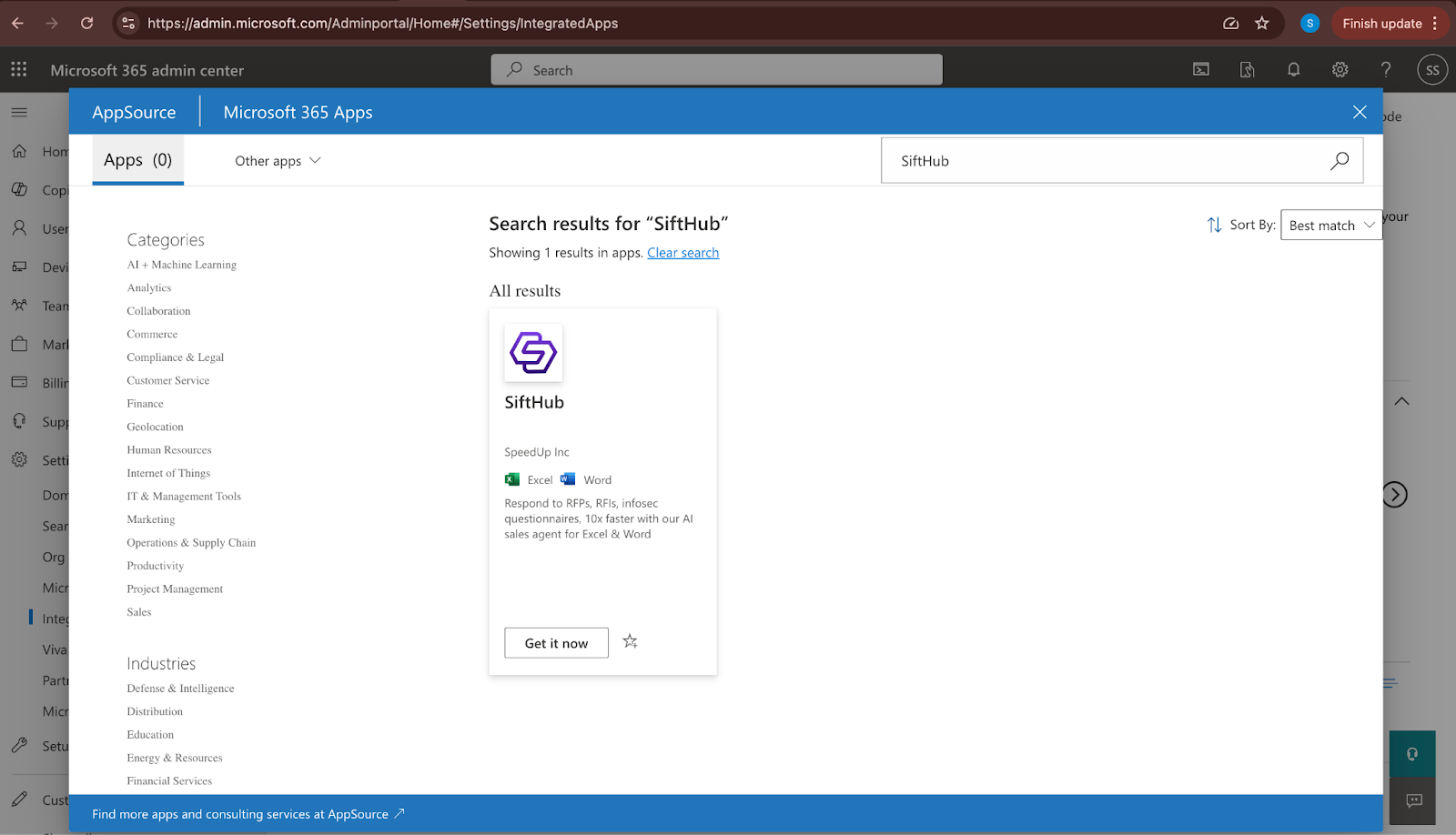Viewport: 1456px width, 835px height.
Task: Open Cloud Shell icon in header
Action: 1201,70
